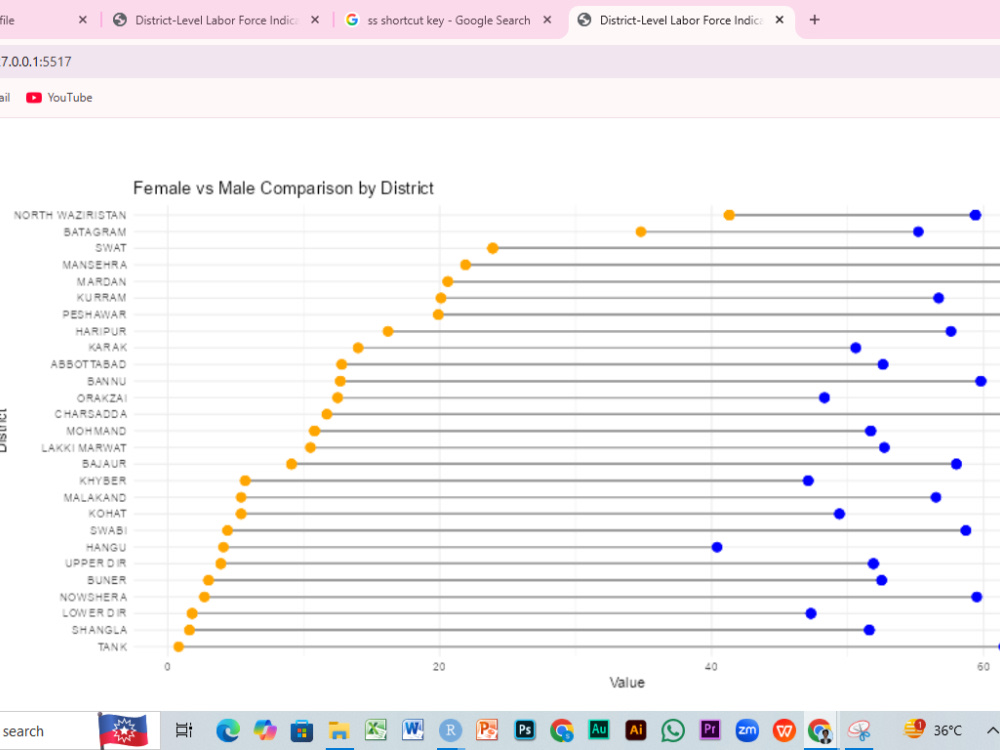Screen dimensions: 1000x750
Task: Open Chrome profile icon beside WPS
Action: (820, 730)
